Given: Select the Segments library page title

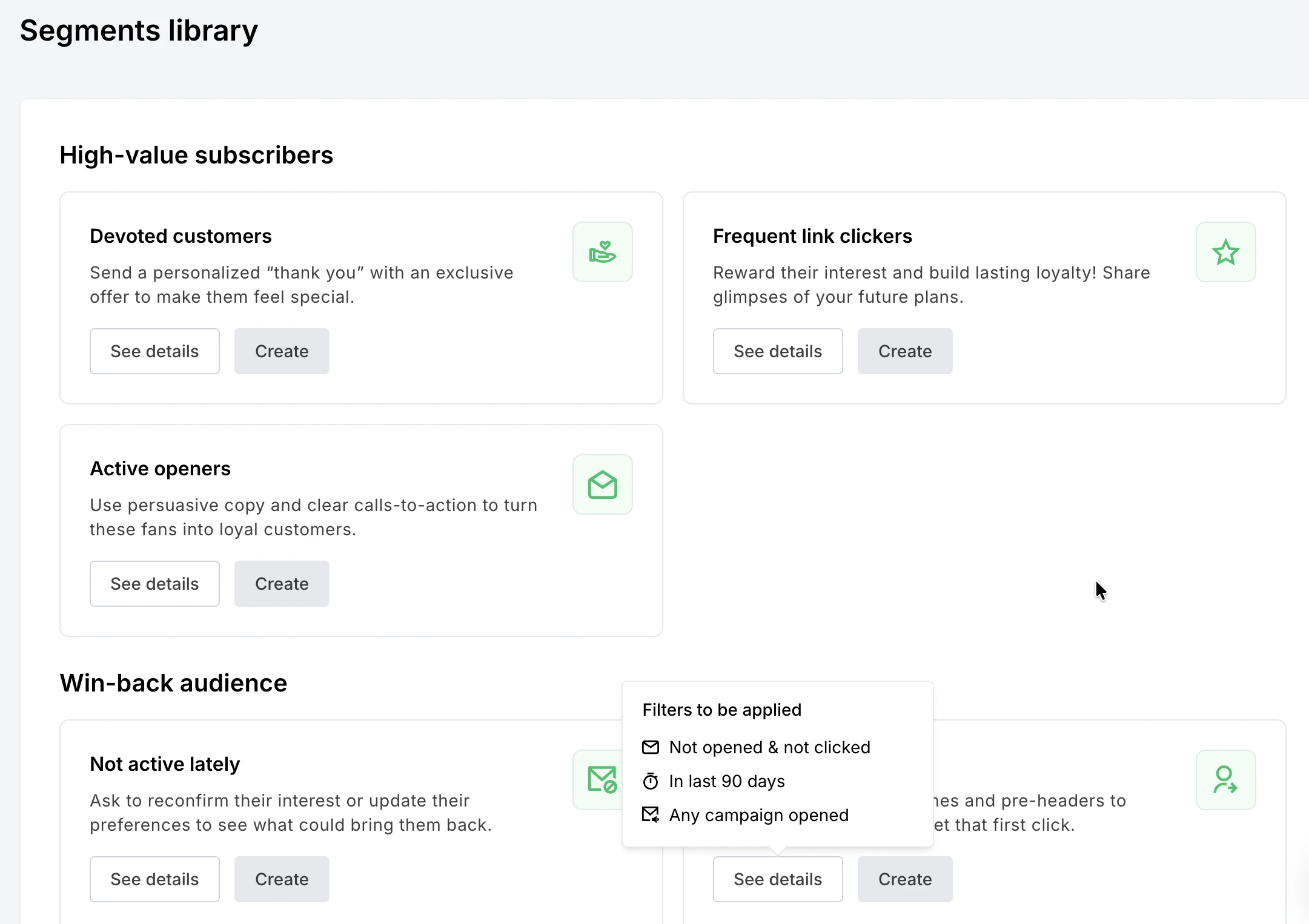Looking at the screenshot, I should tap(138, 30).
